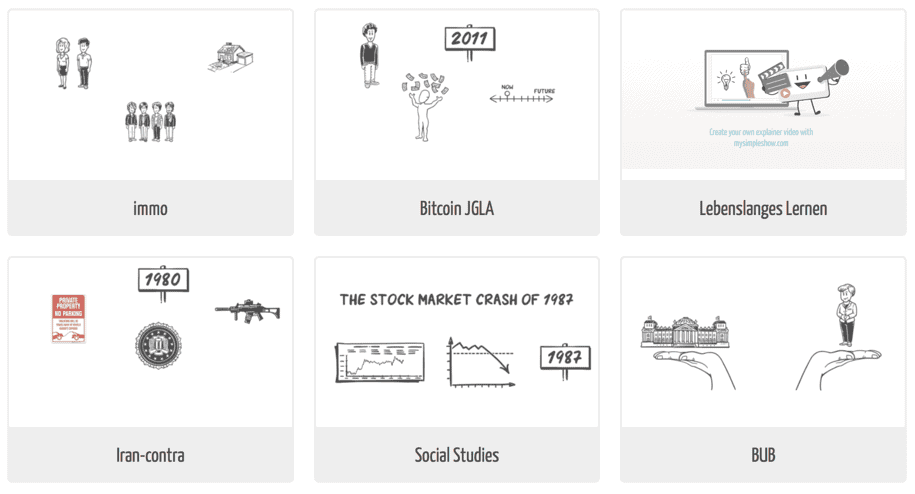Click the rifle illustration in Iran-contra
Viewport: 915px width, 494px height.
pos(247,310)
